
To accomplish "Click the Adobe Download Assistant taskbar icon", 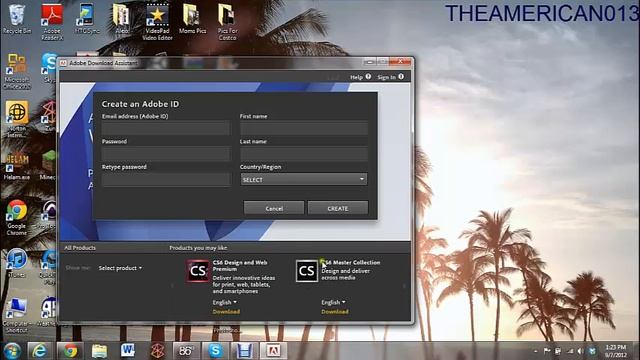I will coord(273,351).
